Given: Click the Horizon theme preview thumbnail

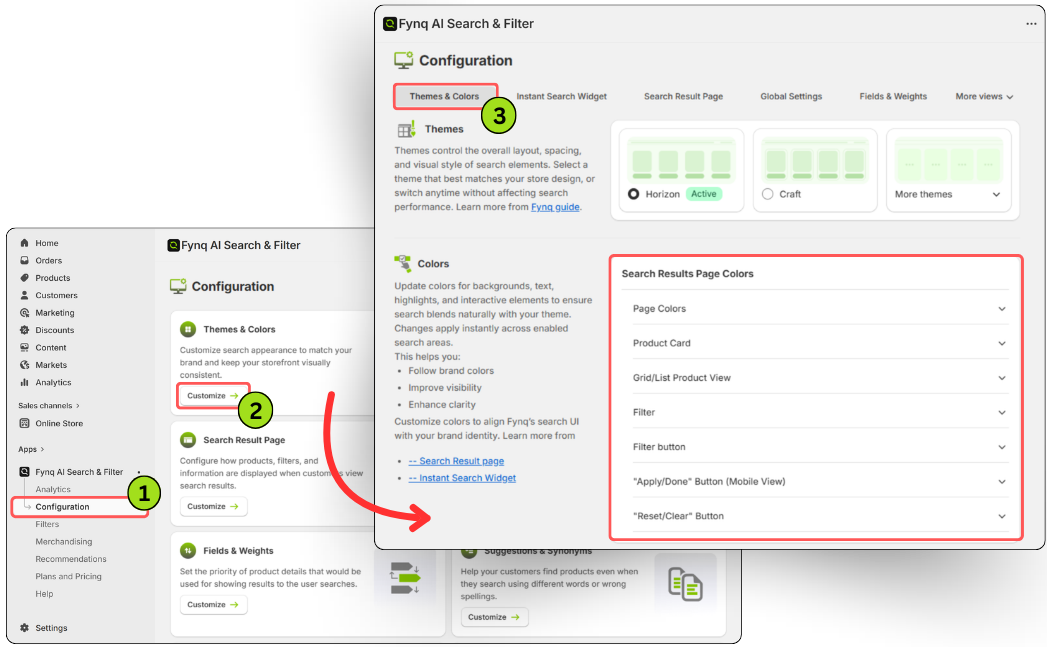Looking at the screenshot, I should tap(681, 160).
